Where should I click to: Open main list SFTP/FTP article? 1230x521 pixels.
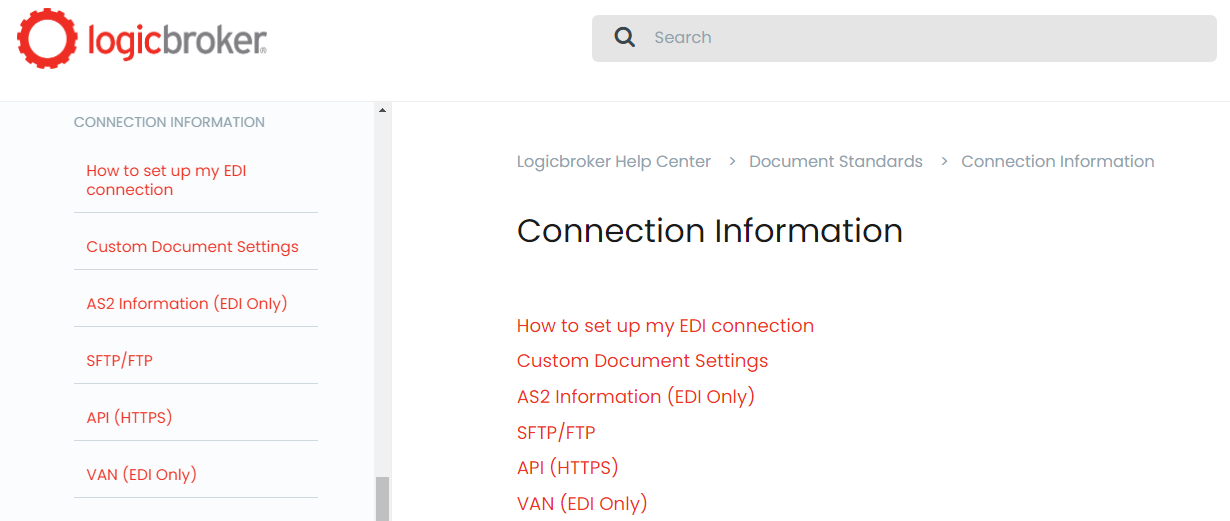coord(556,433)
